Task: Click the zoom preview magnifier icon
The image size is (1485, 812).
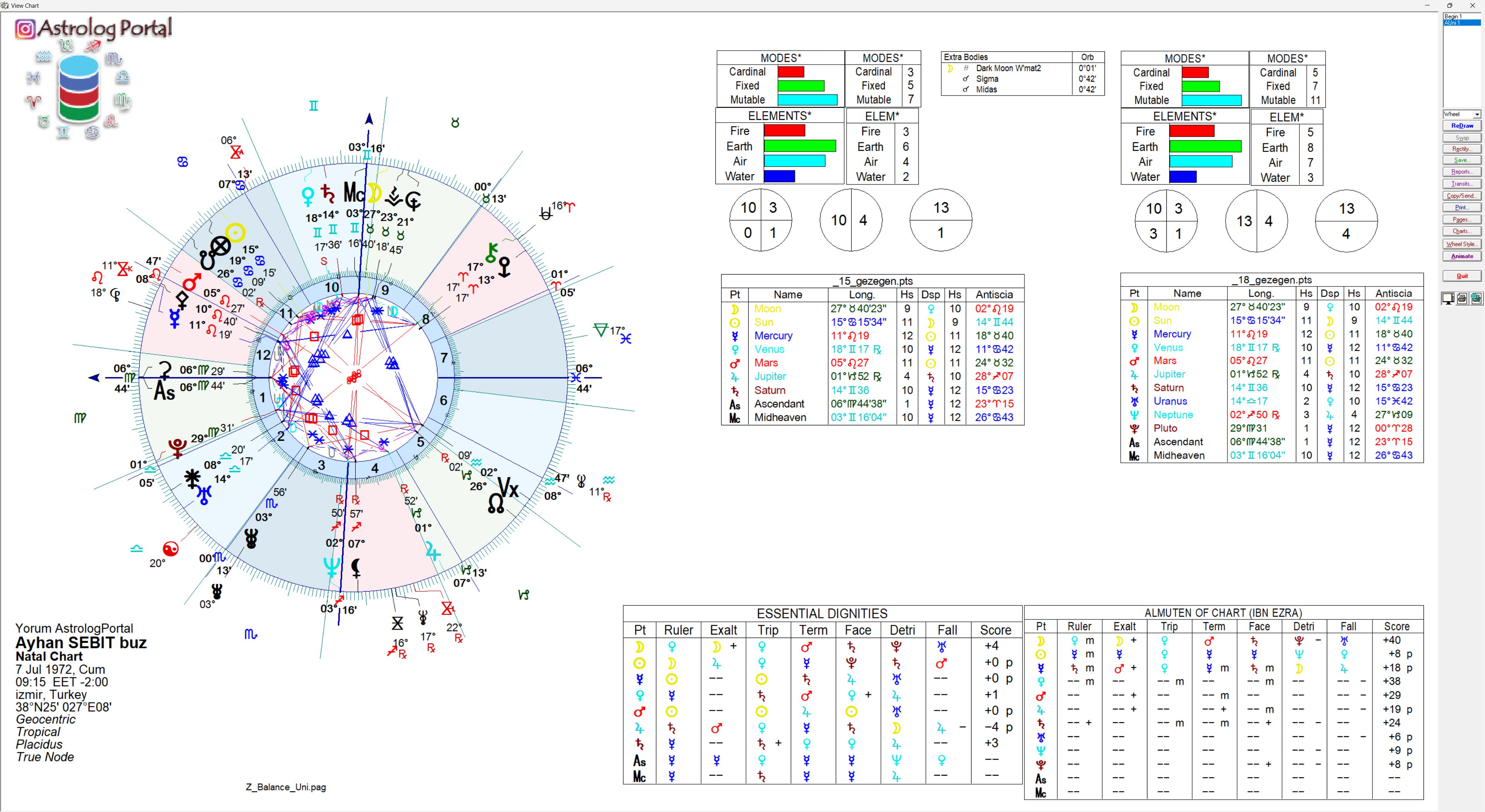Action: pyautogui.click(x=1476, y=298)
